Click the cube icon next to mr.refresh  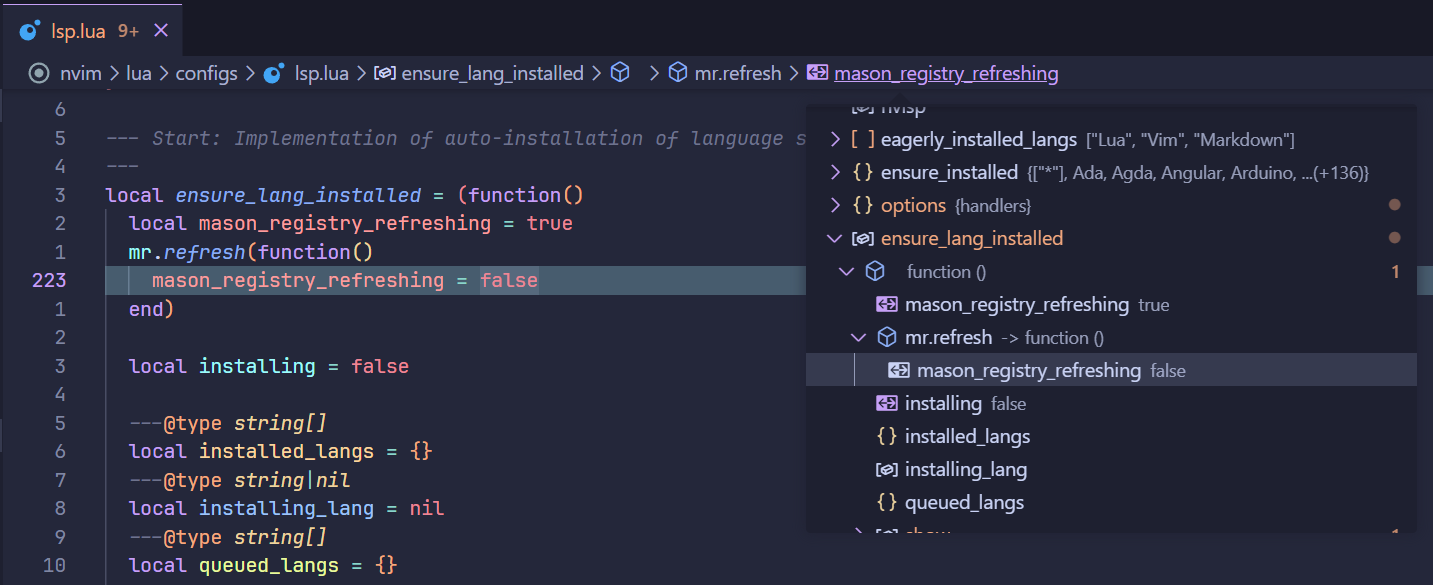[x=887, y=337]
